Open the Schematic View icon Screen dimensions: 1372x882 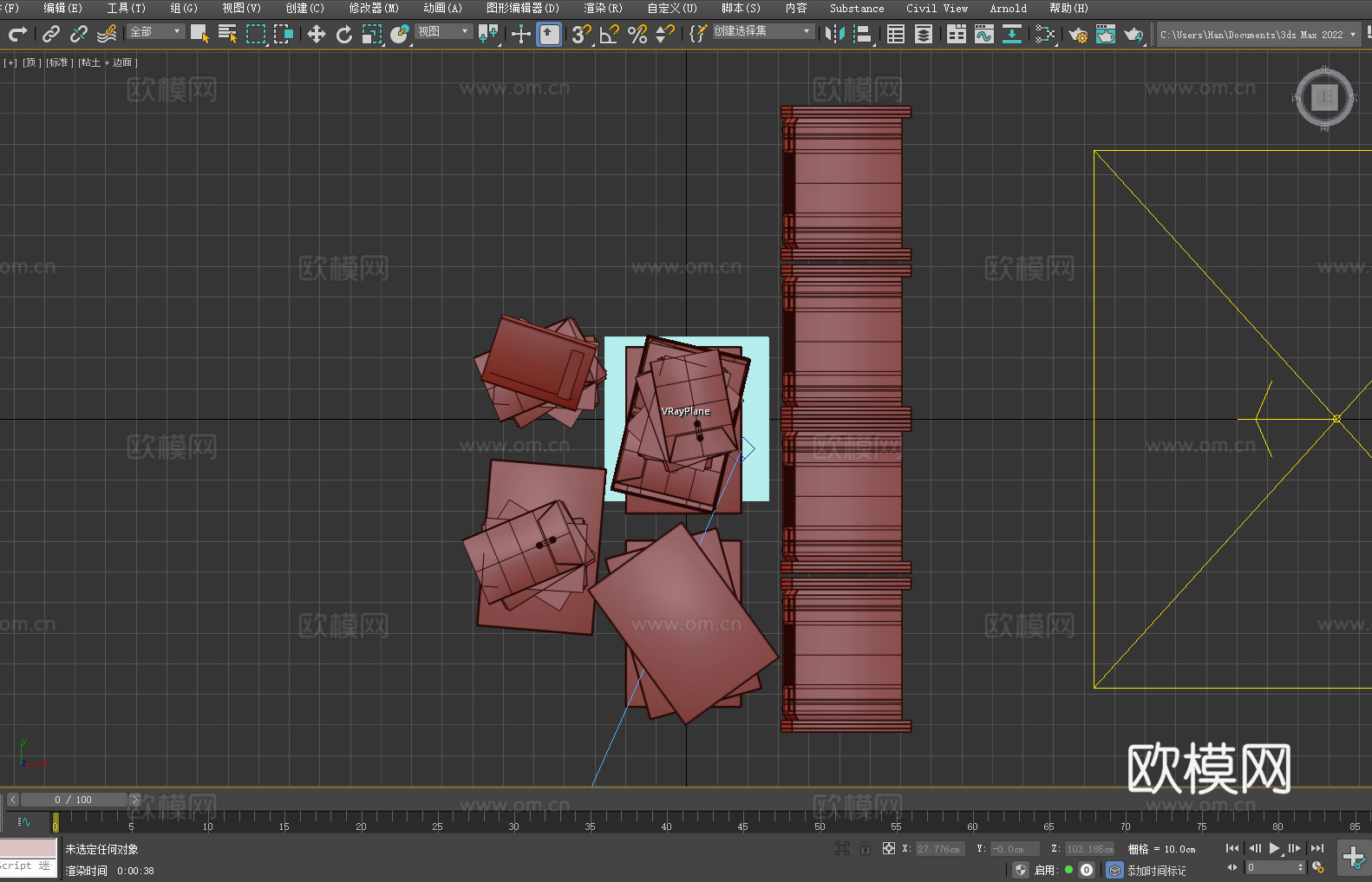1012,34
